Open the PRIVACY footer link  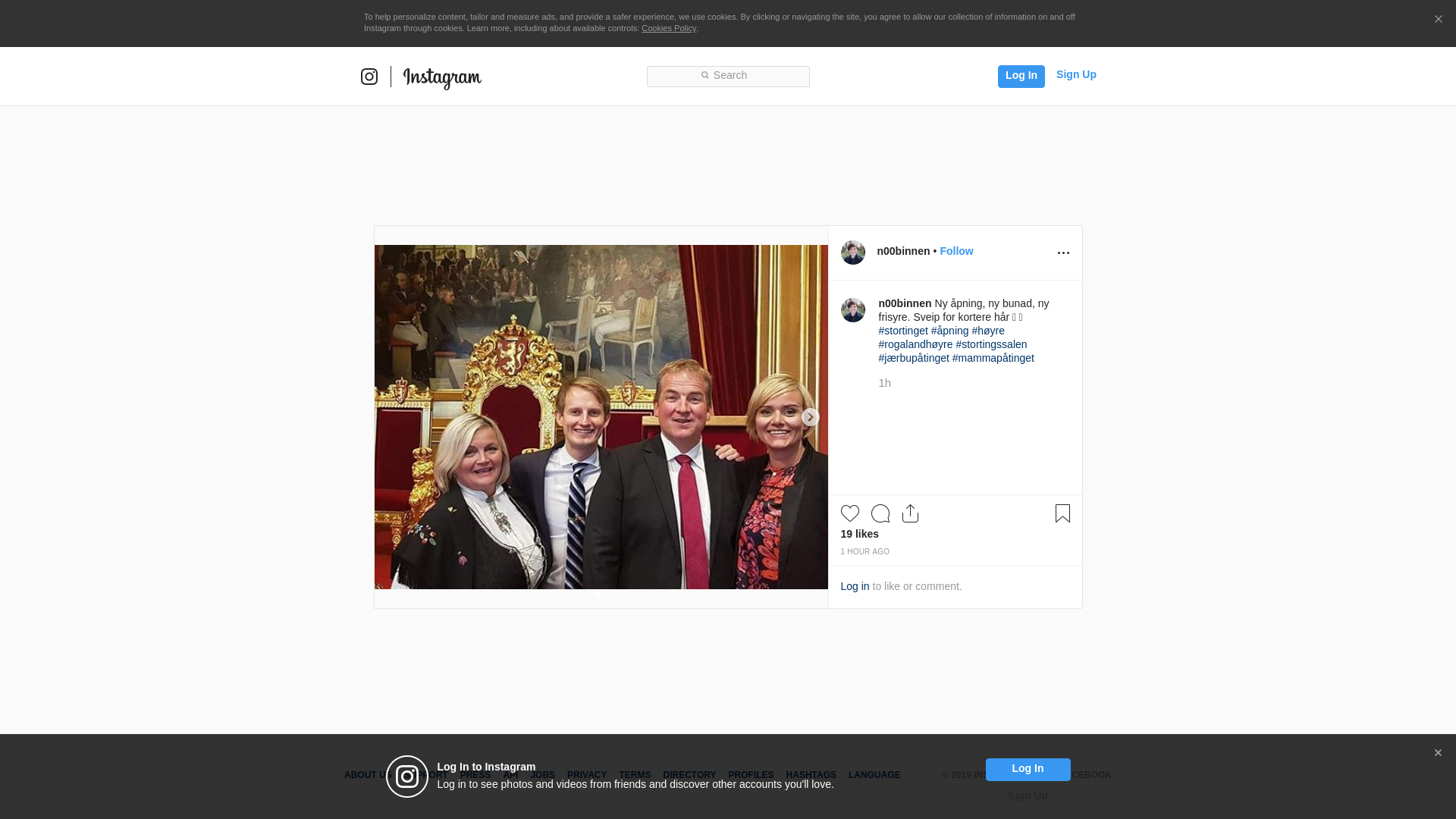pos(587,775)
